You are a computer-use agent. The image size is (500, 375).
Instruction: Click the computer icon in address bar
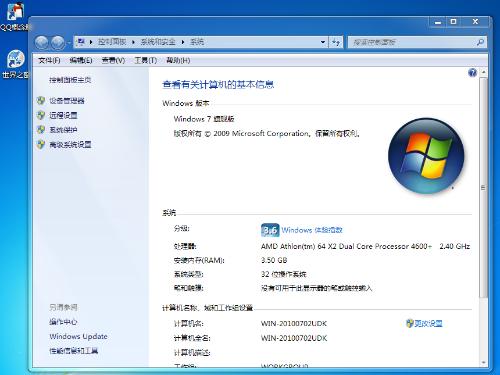pyautogui.click(x=81, y=42)
